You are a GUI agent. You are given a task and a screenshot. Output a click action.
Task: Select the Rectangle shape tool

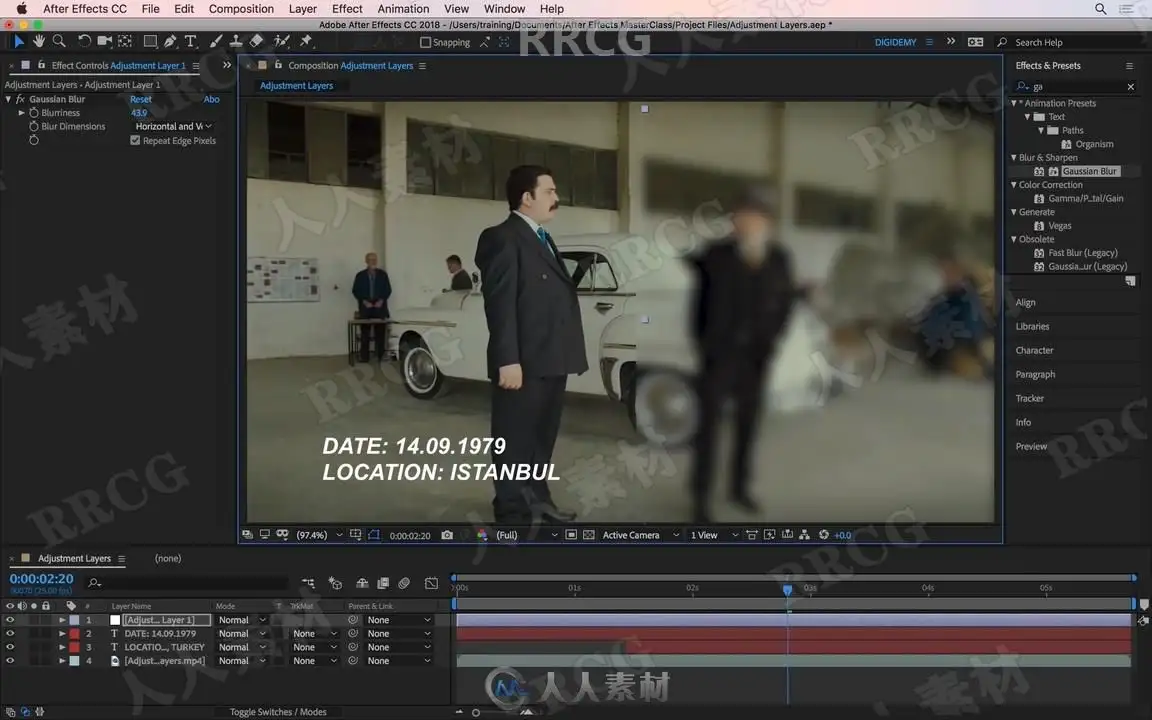150,41
